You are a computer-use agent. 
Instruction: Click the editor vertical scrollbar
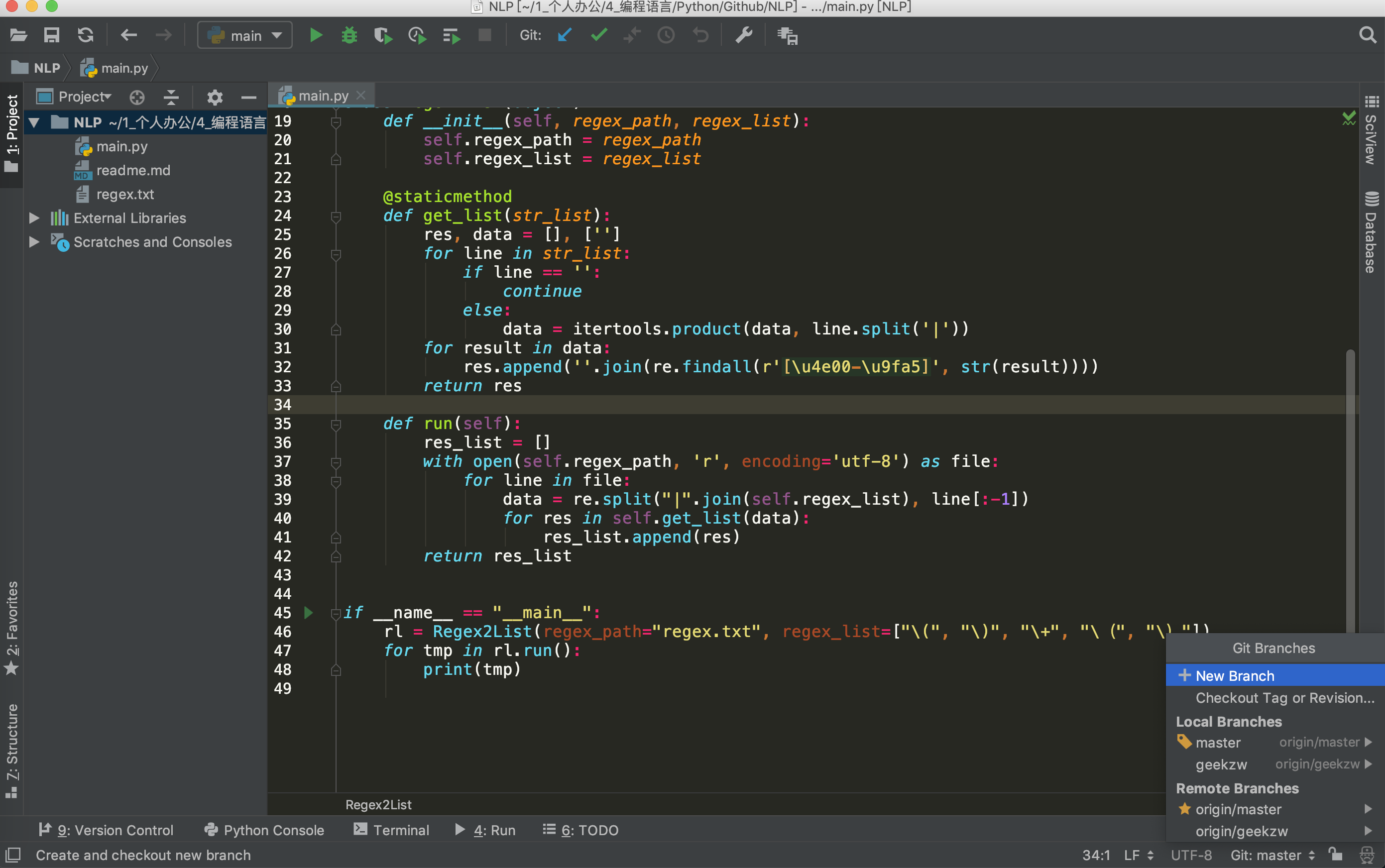click(x=1351, y=488)
